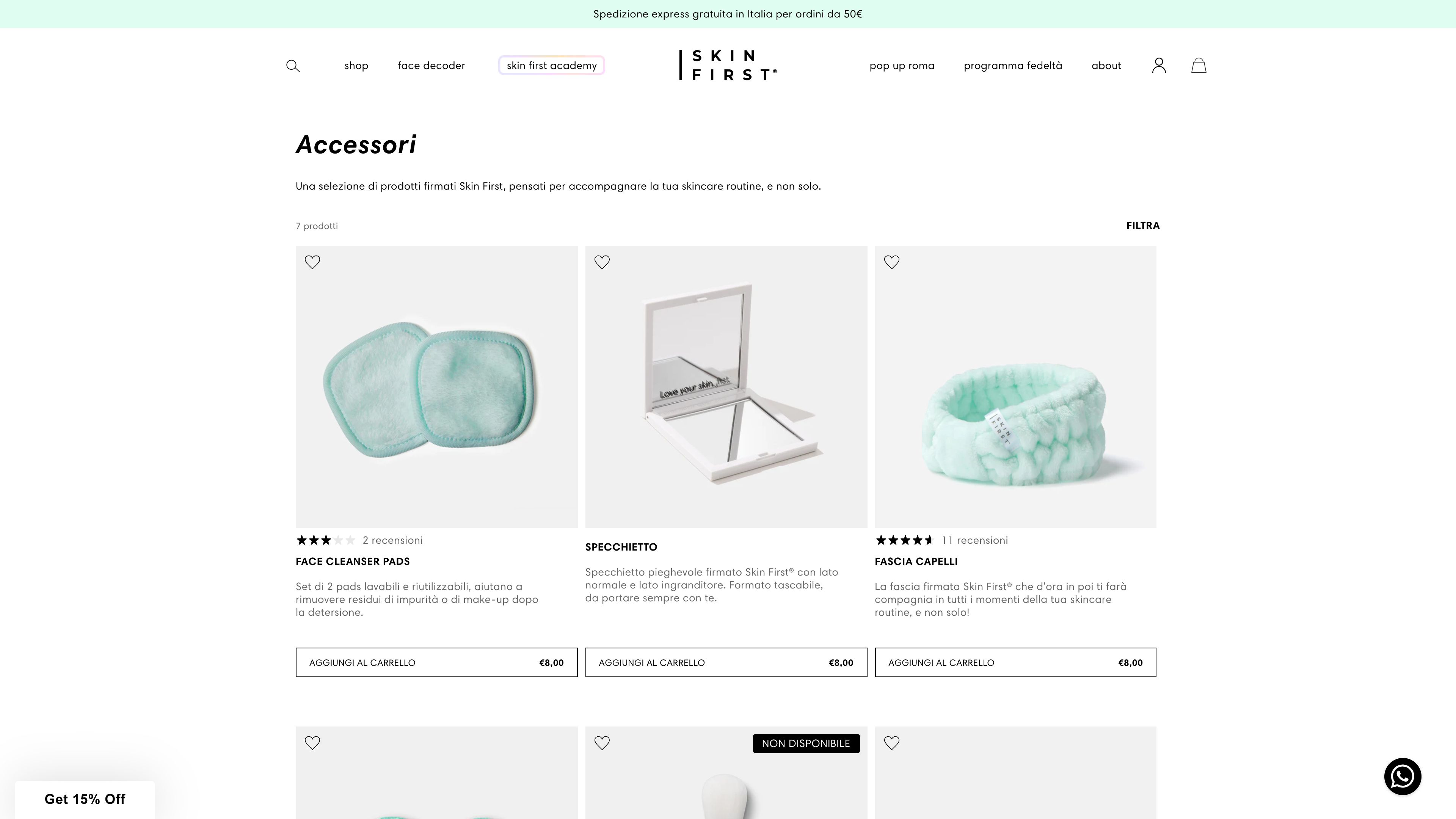Toggle wishlist heart on Specchietto mirror
This screenshot has height=819, width=1456.
[602, 262]
